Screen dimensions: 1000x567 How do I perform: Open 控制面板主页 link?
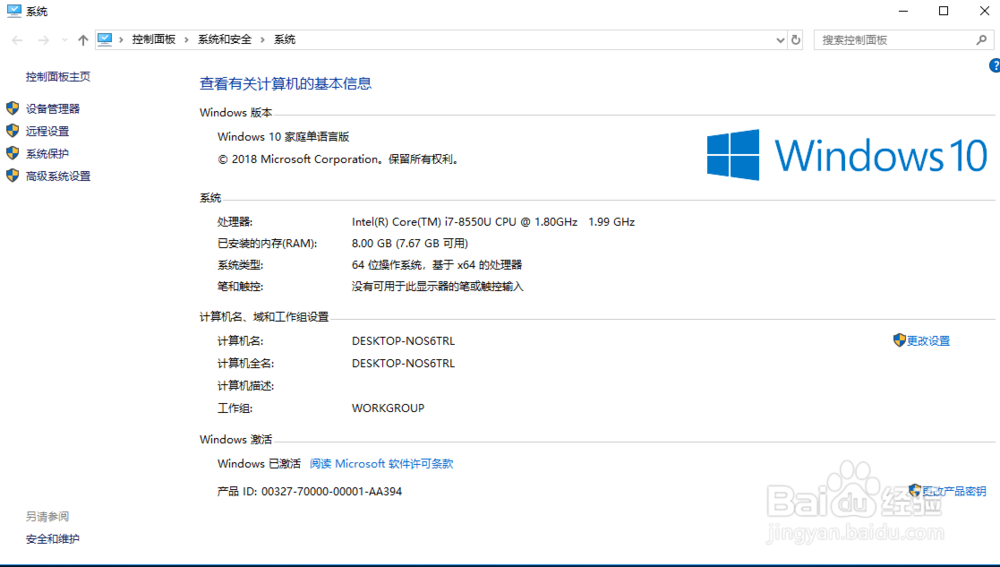point(58,77)
